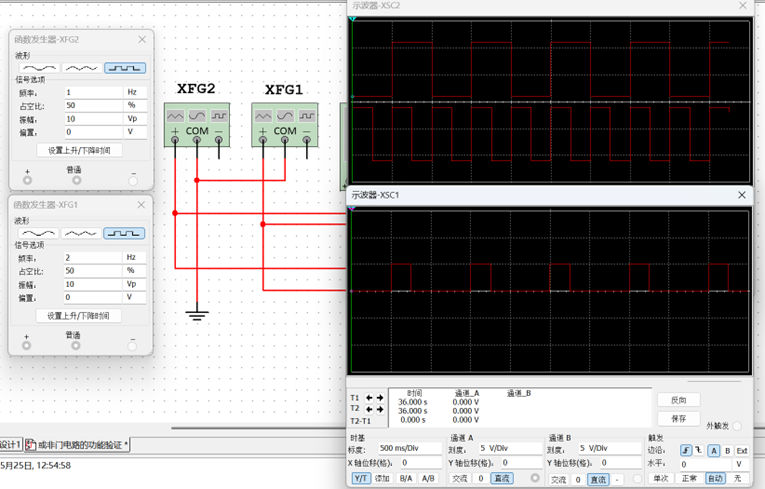Enable Y/T timebase mode in XSC1
This screenshot has height=489, width=765.
click(361, 479)
